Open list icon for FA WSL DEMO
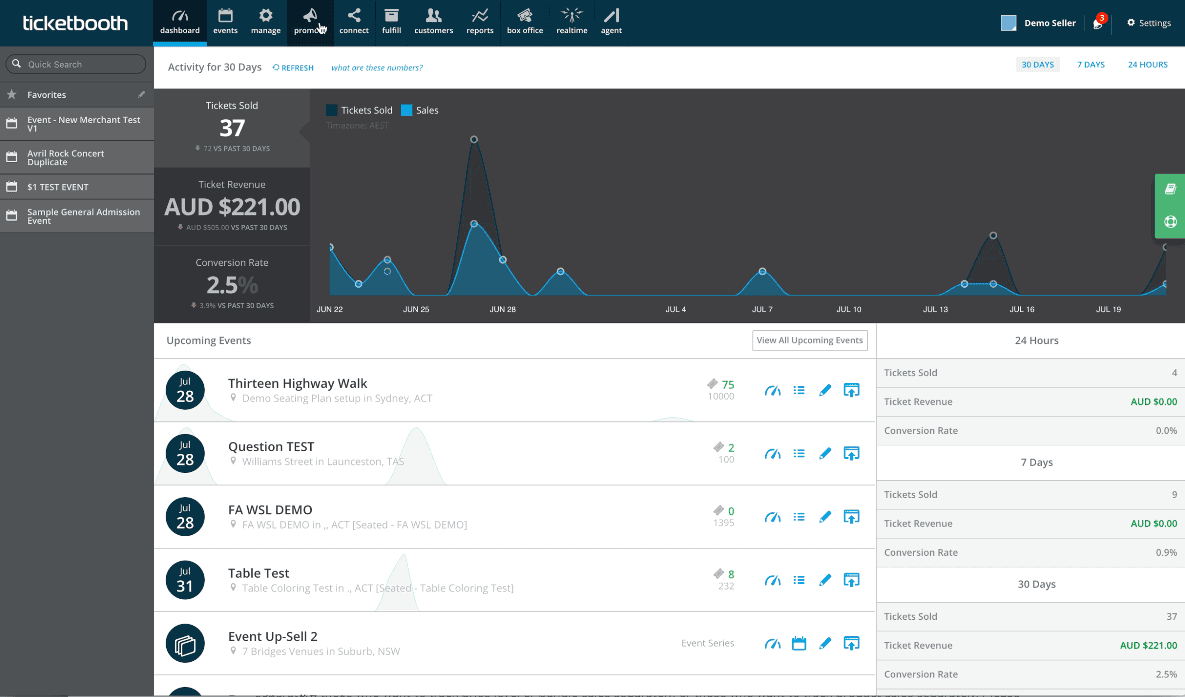 [799, 517]
